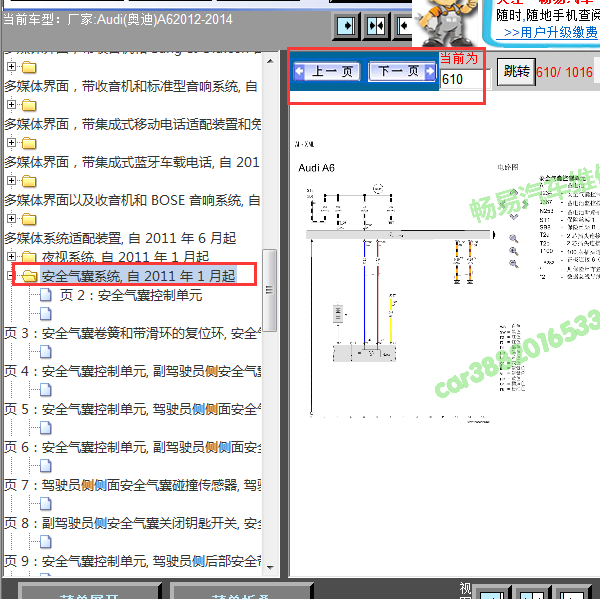Expand folder above 集成式蓝牙车载电话 row
The height and width of the screenshot is (599, 600).
point(11,143)
